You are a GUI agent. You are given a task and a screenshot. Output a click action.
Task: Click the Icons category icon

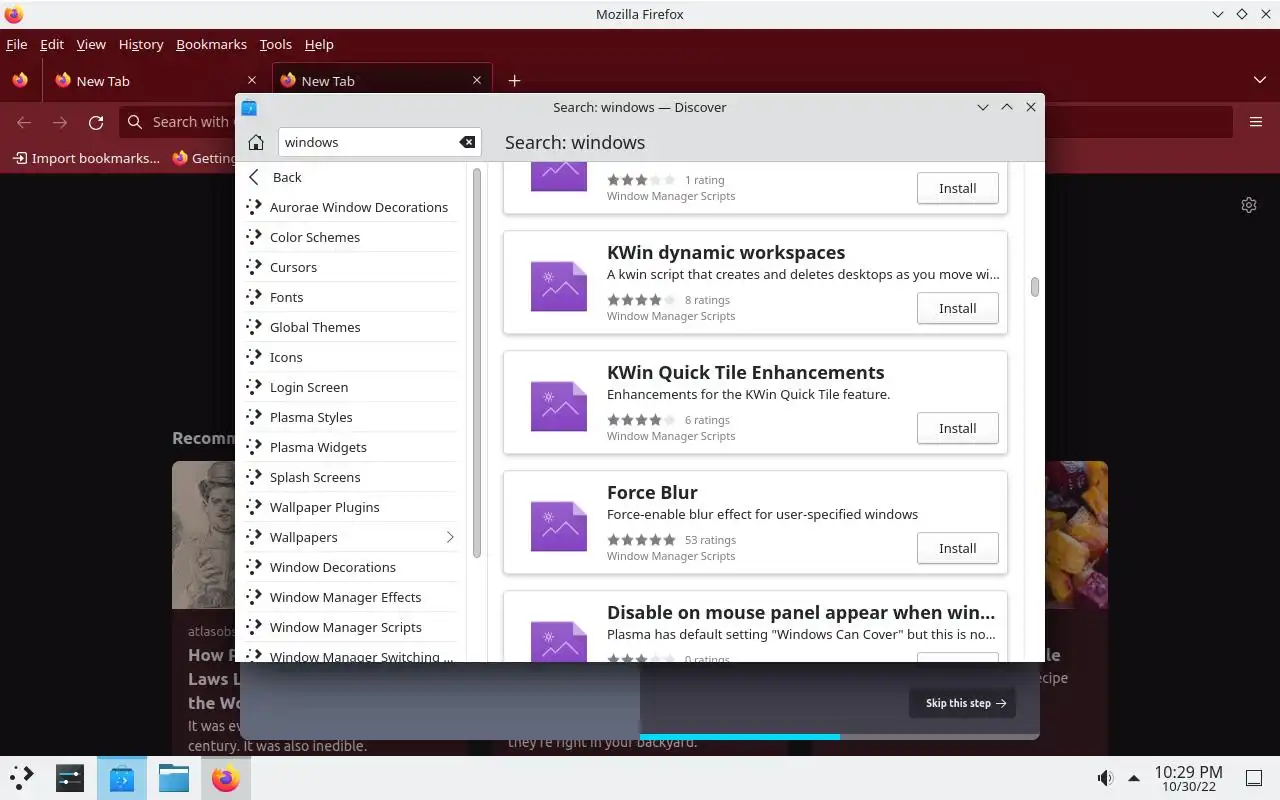click(254, 357)
